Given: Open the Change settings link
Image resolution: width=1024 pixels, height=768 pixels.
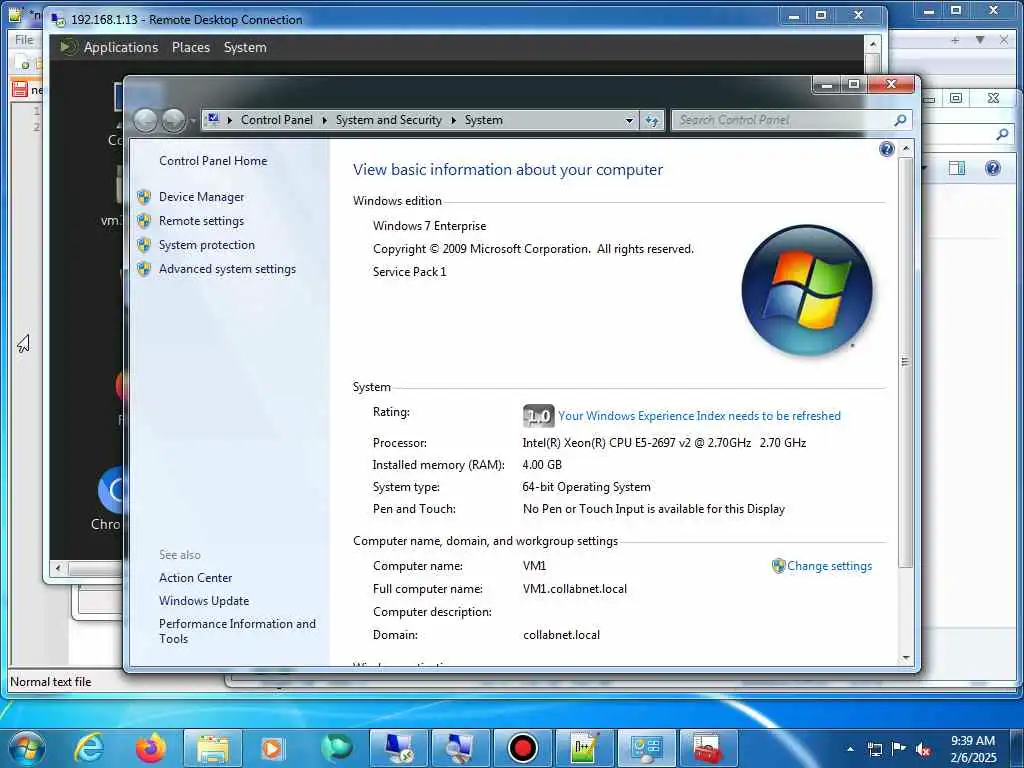Looking at the screenshot, I should (x=829, y=566).
